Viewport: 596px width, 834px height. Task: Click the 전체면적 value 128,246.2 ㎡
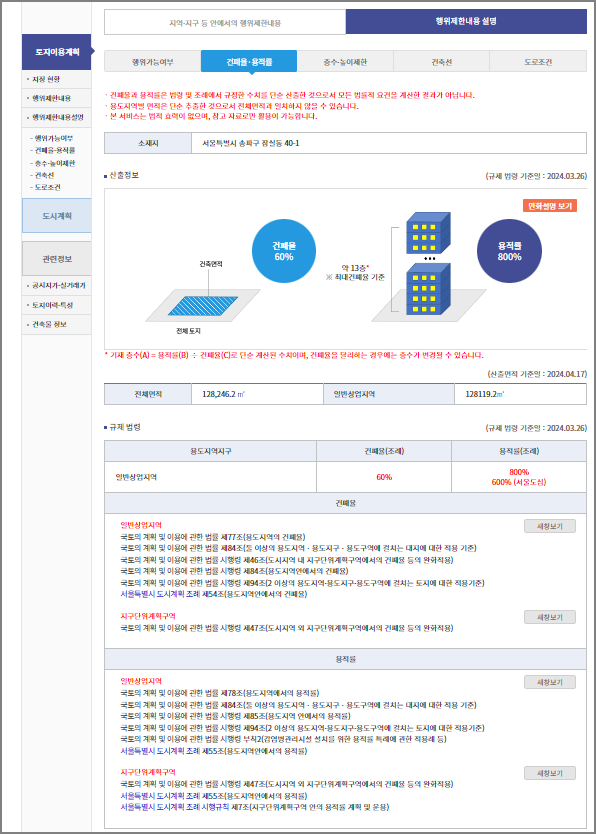[x=223, y=394]
